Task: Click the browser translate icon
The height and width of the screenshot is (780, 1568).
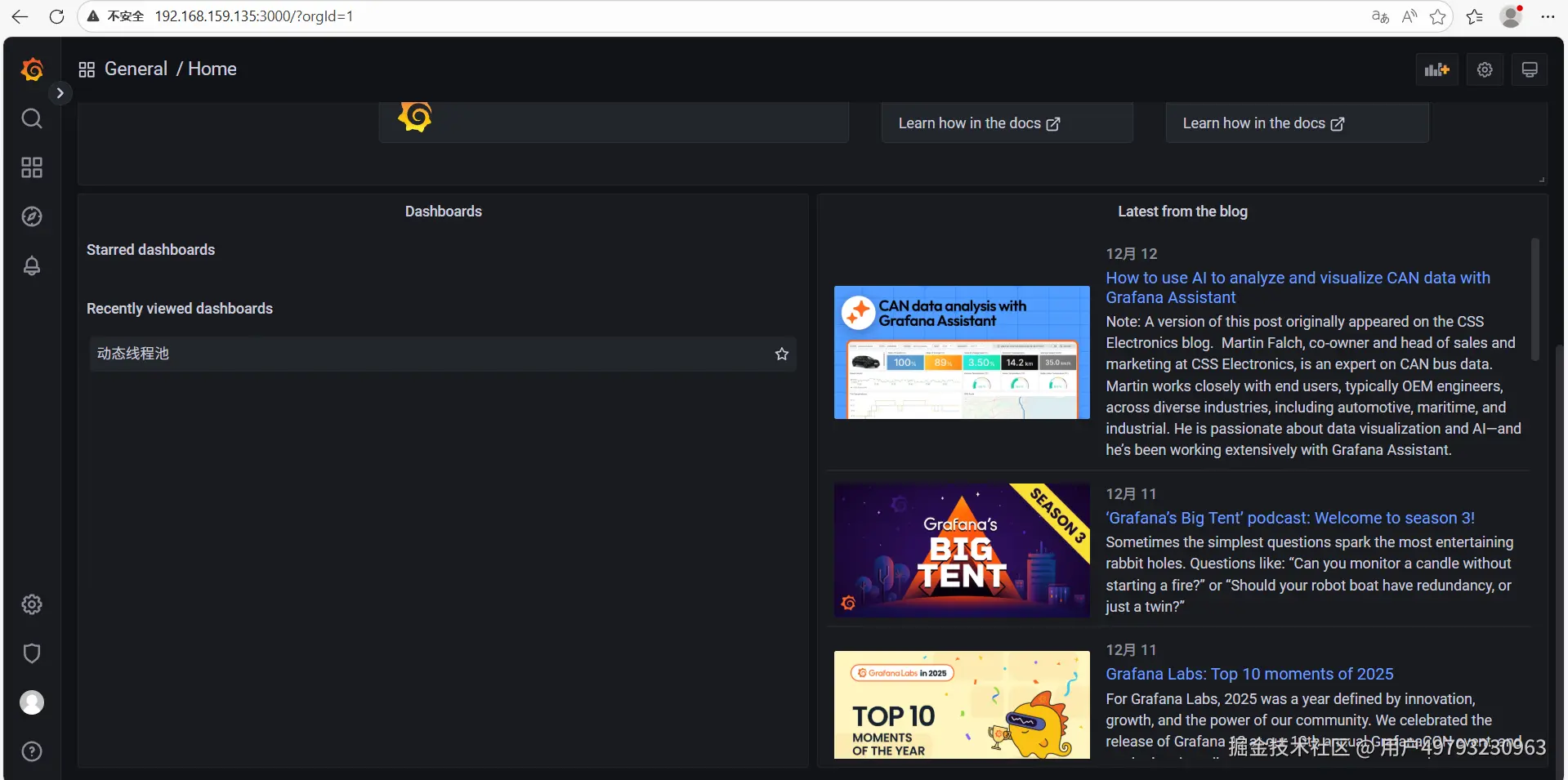Action: tap(1380, 16)
